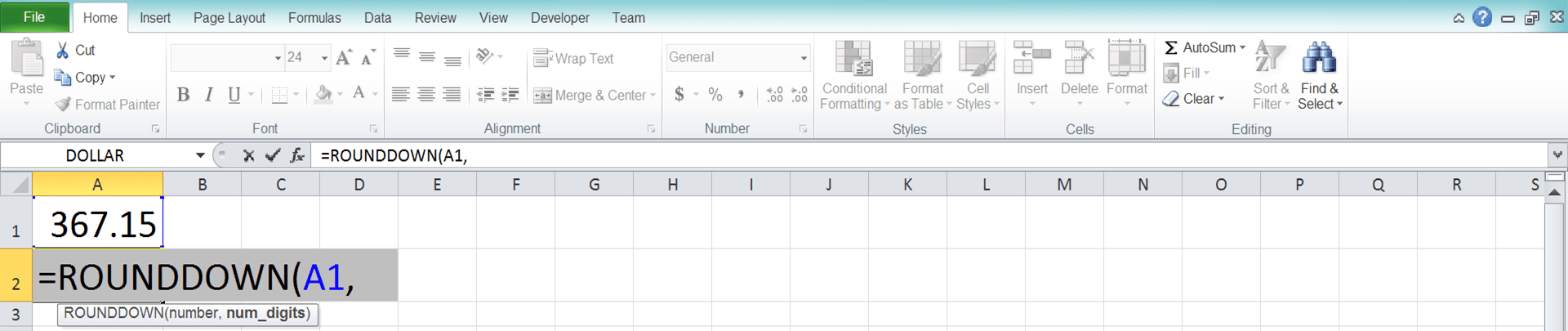Toggle Wrap Text

coord(573,58)
